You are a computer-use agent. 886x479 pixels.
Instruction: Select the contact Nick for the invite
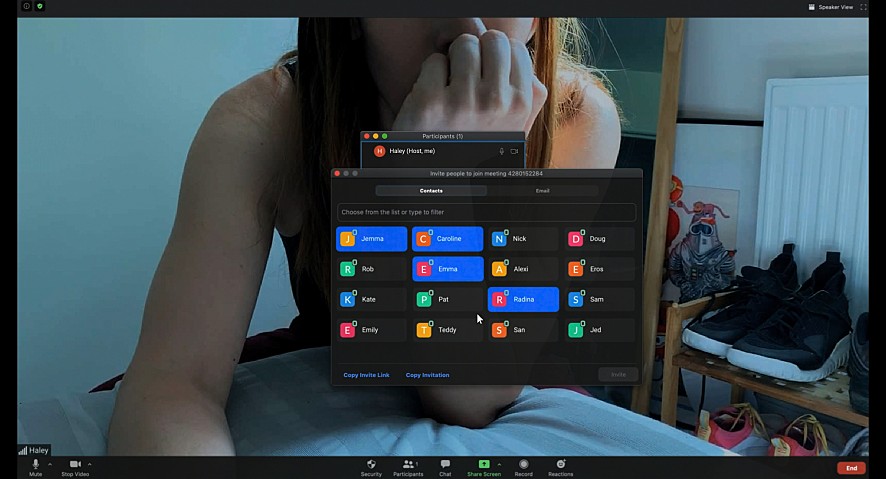(523, 239)
